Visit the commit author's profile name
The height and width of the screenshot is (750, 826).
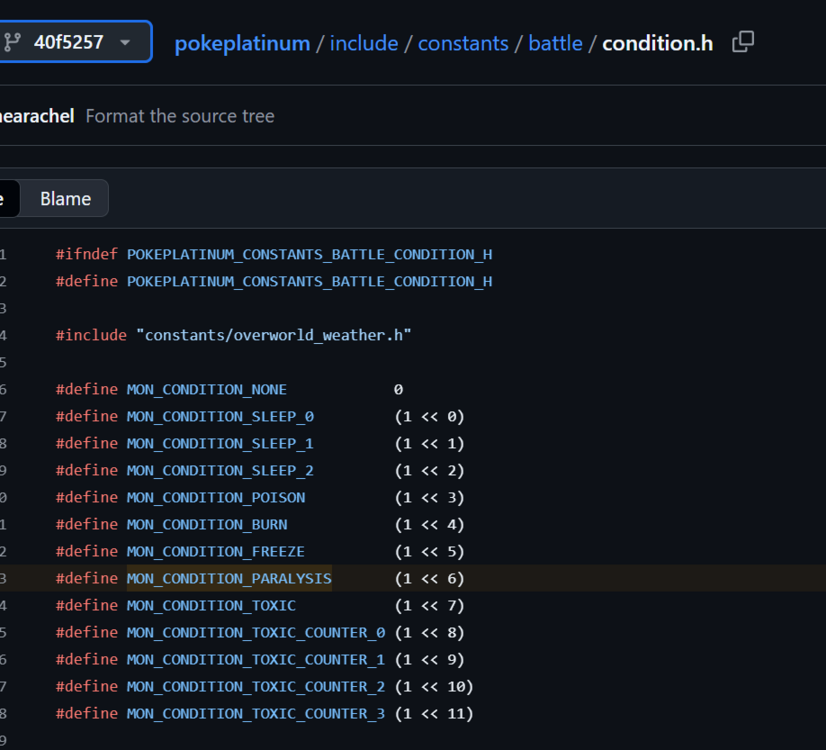pos(36,116)
